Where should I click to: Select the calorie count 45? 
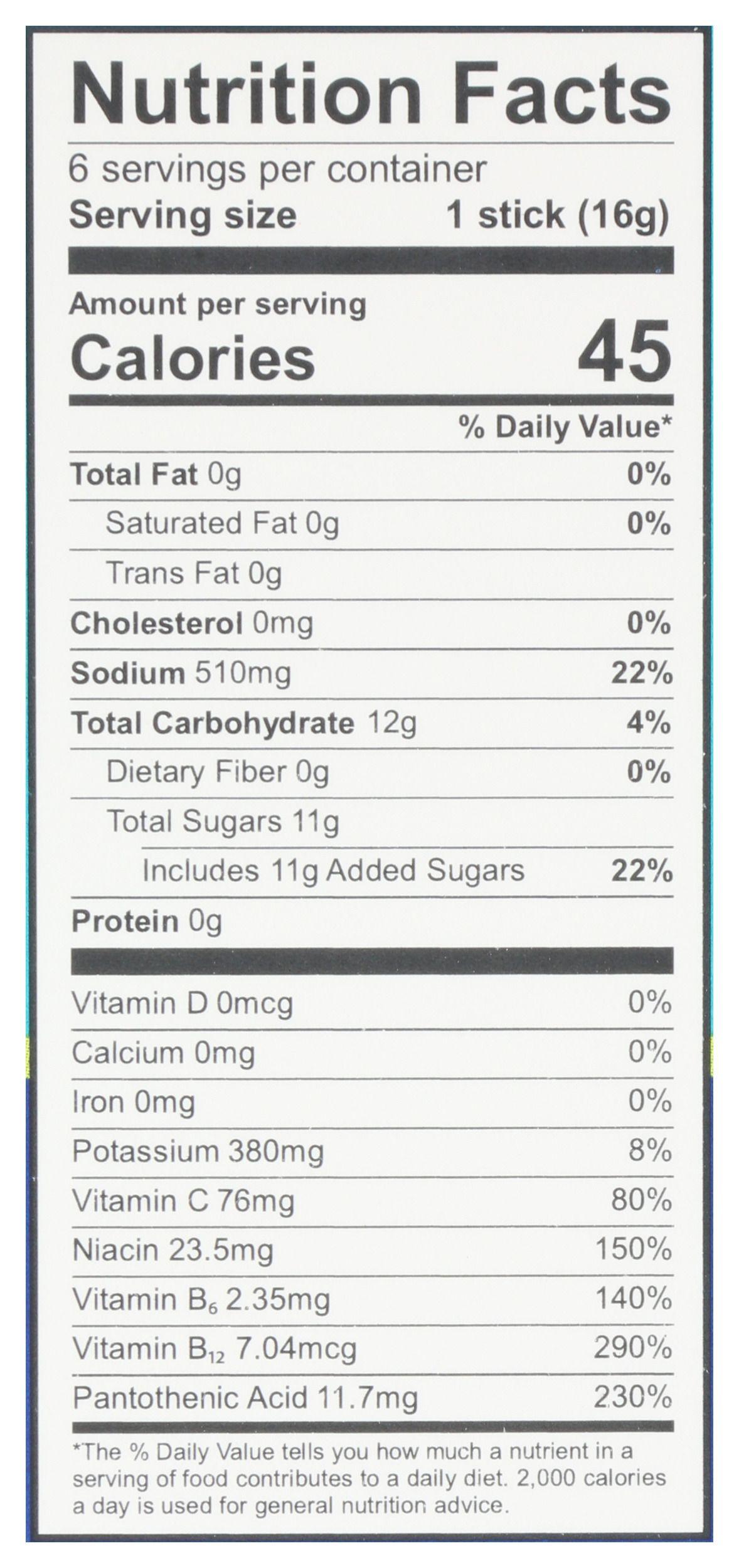pyautogui.click(x=624, y=352)
